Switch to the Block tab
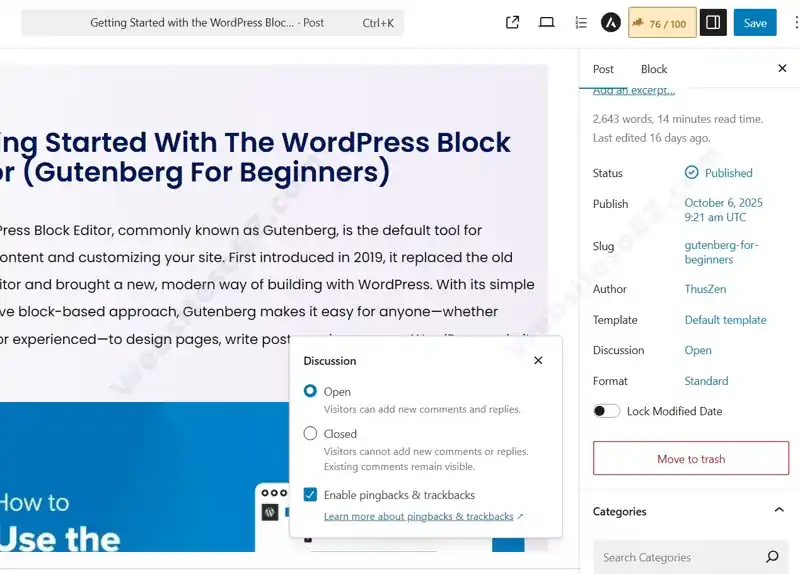Viewport: 800px width, 574px height. (654, 69)
